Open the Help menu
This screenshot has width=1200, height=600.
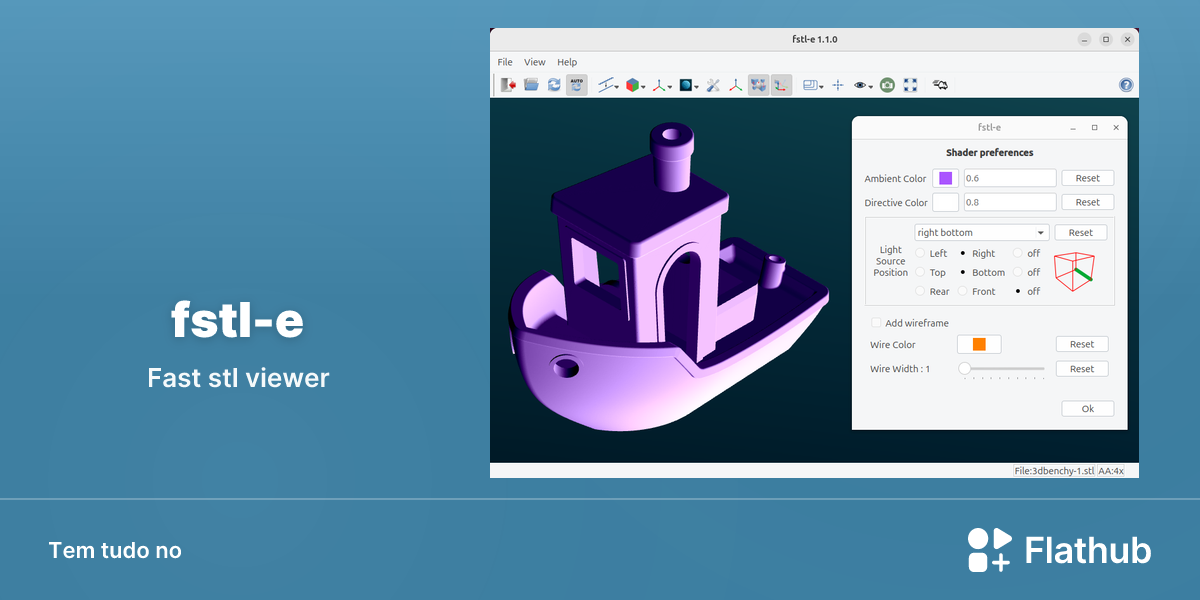(x=567, y=62)
